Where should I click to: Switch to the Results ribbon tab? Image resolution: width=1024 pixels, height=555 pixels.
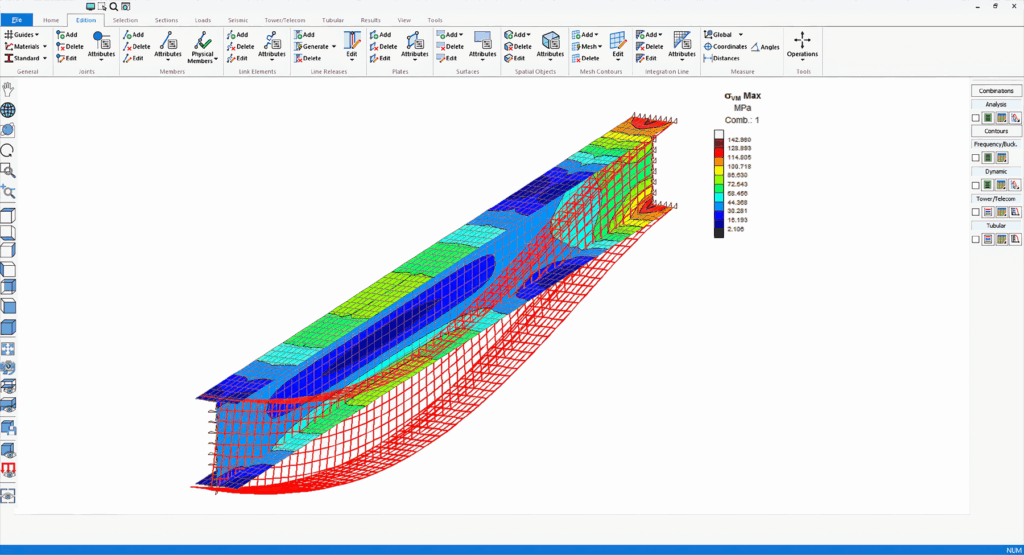370,20
